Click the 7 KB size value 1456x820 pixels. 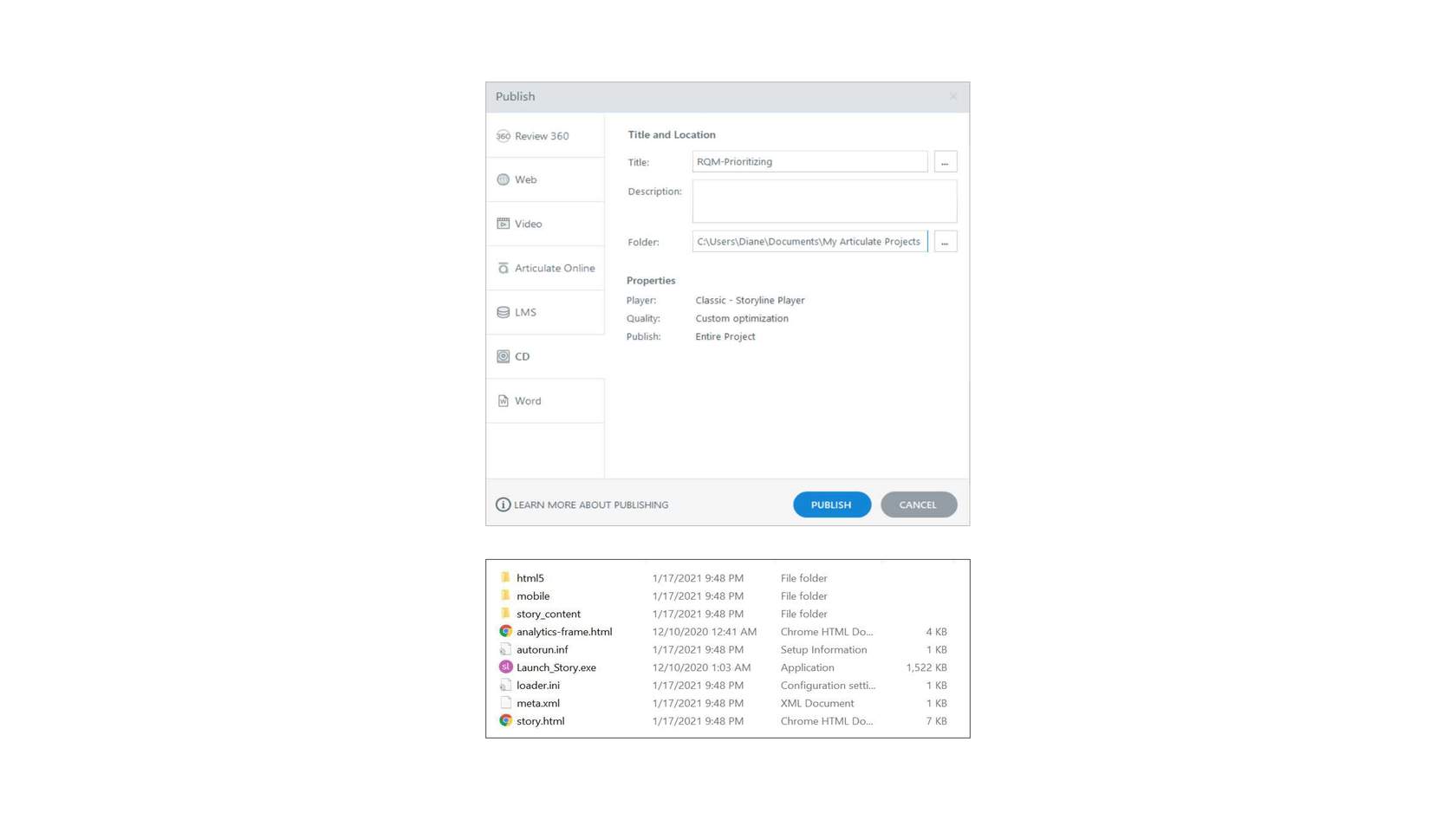click(937, 721)
